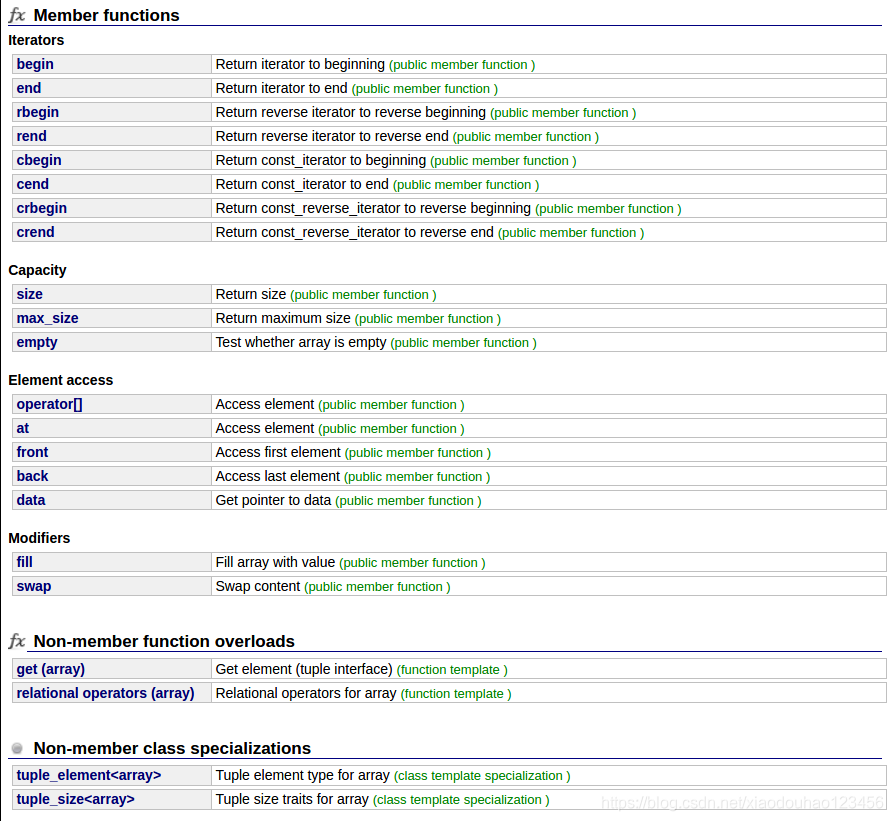
Task: Click 'Tuple size traits for array' text
Action: pos(292,799)
